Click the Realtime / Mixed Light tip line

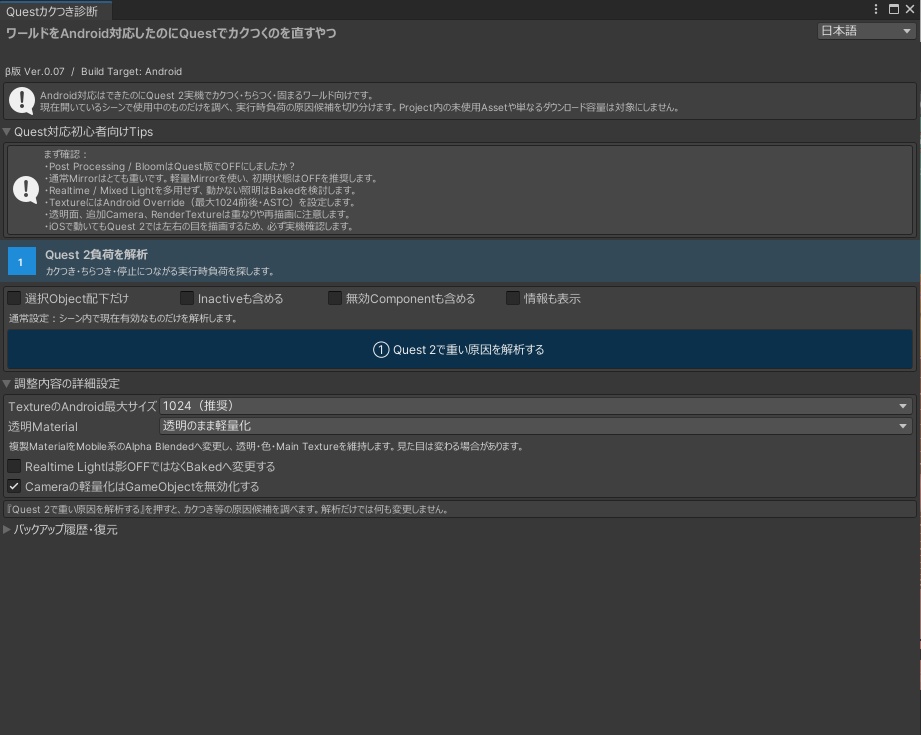(x=200, y=190)
